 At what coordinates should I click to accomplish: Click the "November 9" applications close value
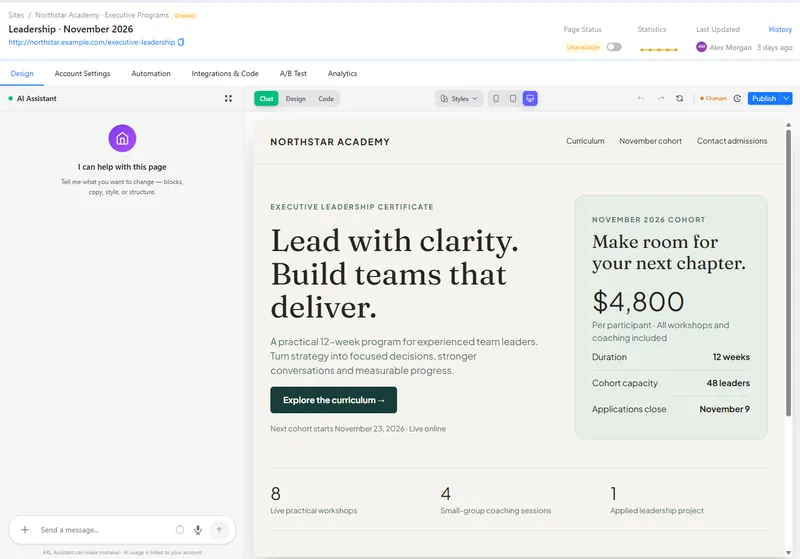click(x=724, y=409)
